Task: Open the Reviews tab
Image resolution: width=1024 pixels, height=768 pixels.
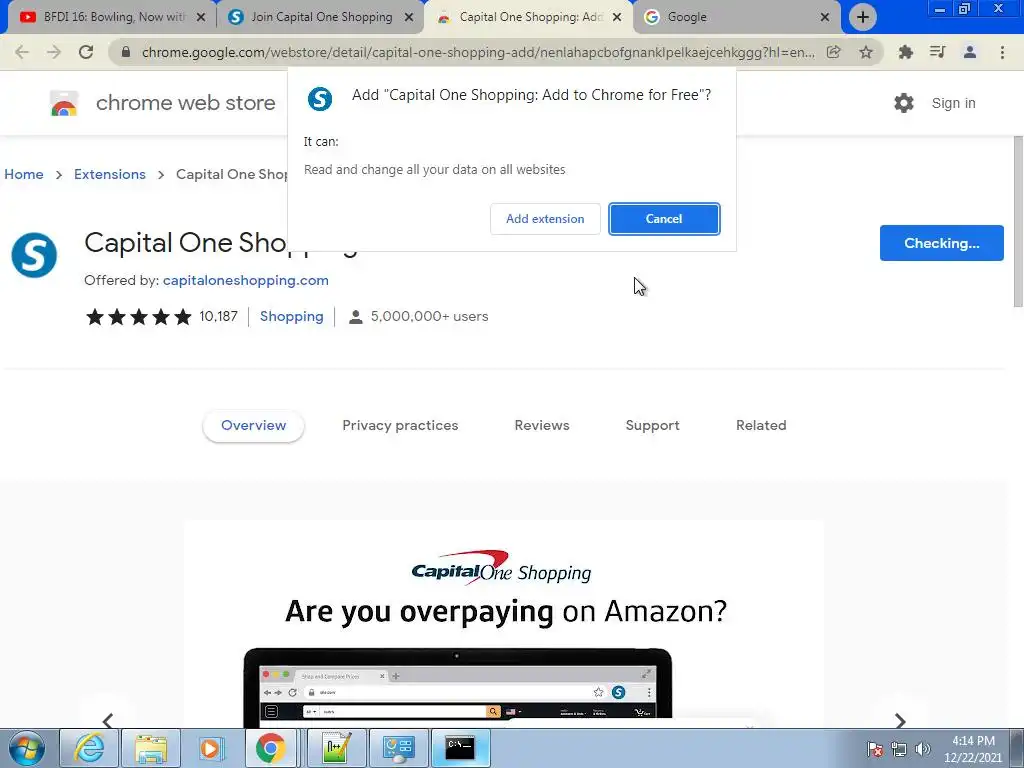Action: [542, 426]
